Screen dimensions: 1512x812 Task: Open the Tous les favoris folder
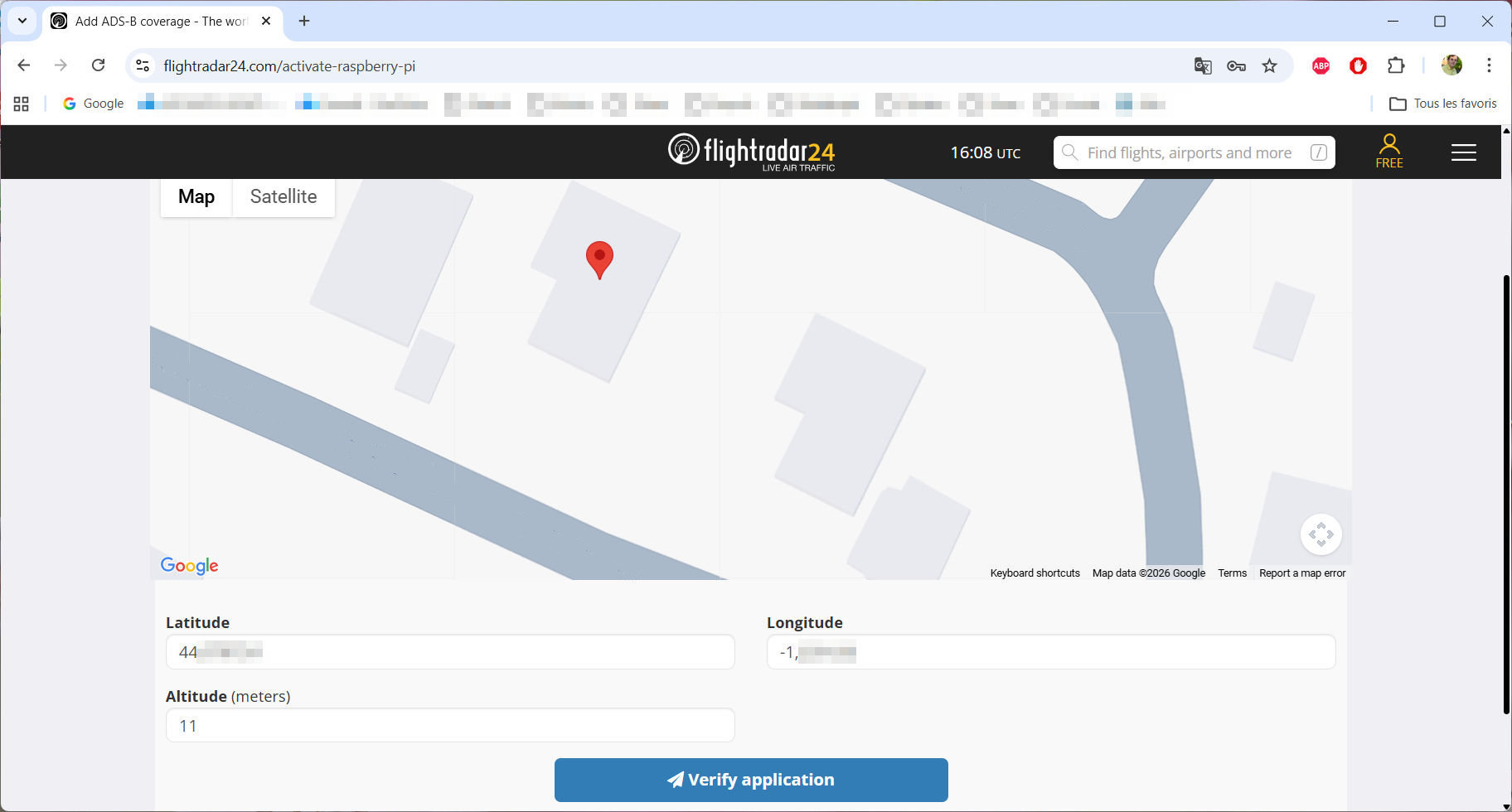point(1442,104)
